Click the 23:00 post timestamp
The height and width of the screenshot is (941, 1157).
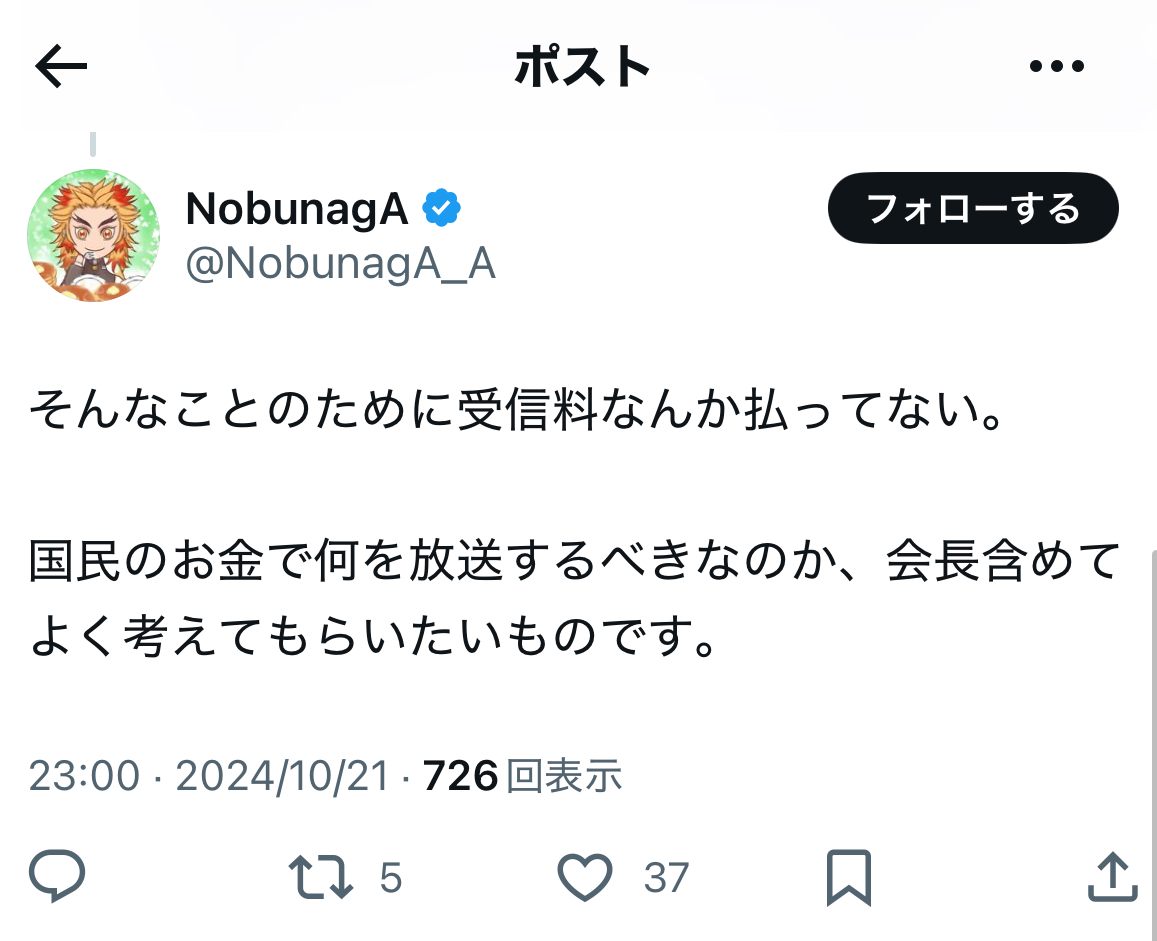tap(84, 776)
